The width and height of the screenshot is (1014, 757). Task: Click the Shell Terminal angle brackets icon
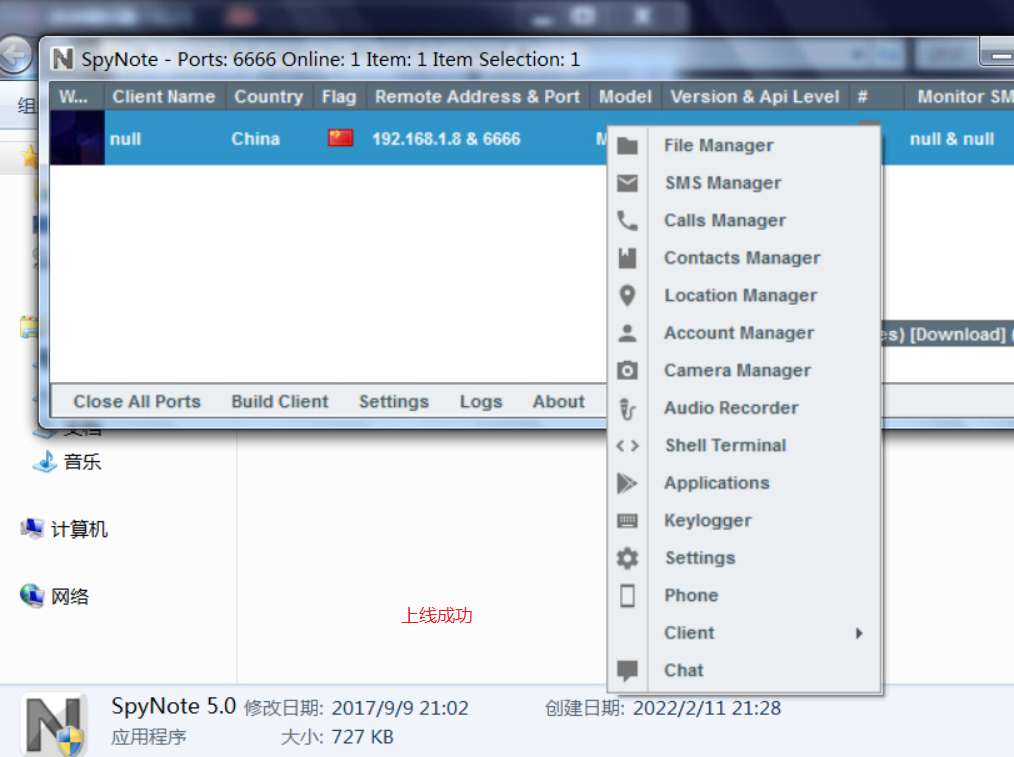coord(627,446)
